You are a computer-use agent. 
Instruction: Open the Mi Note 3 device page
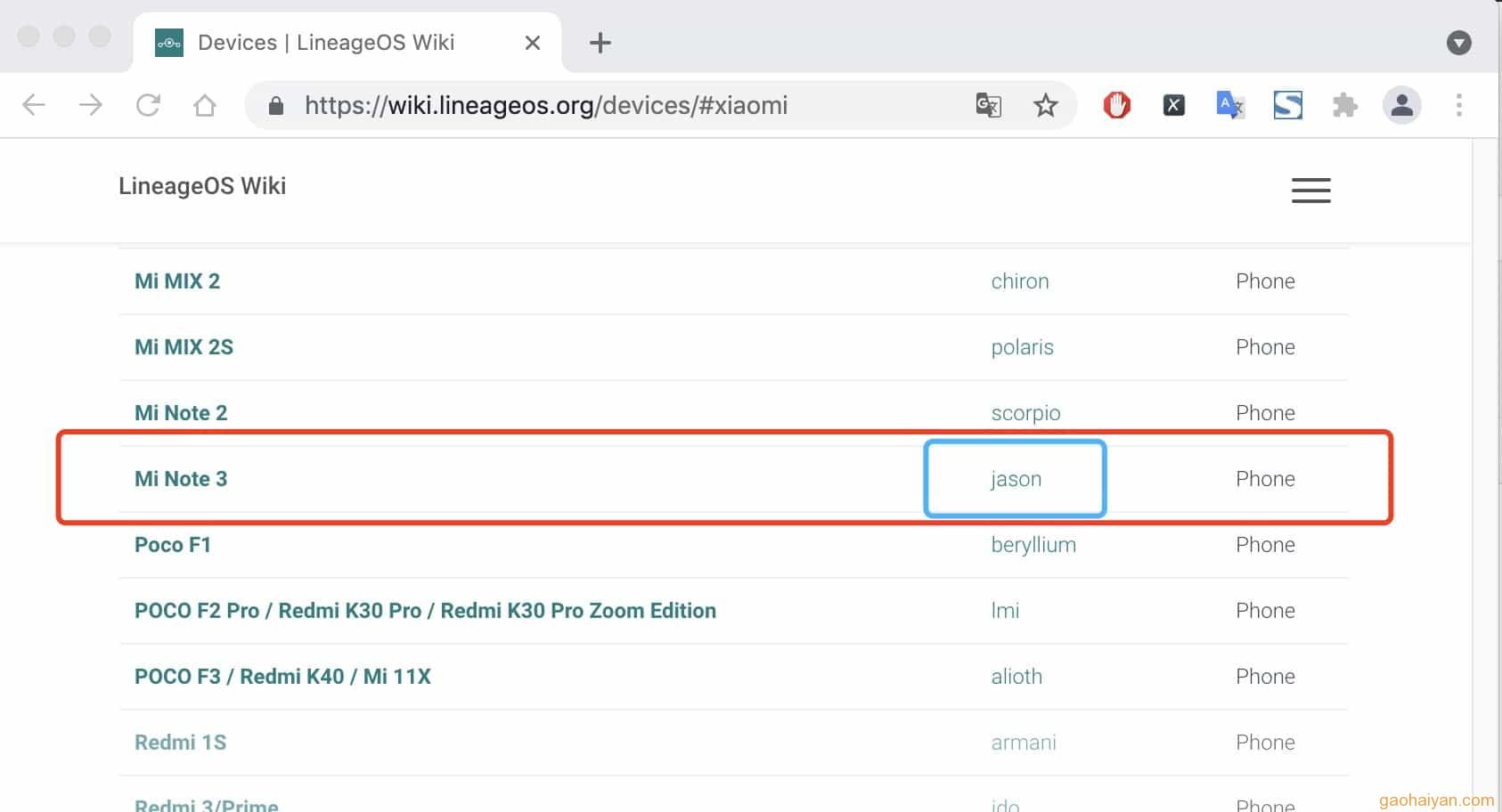pos(181,478)
